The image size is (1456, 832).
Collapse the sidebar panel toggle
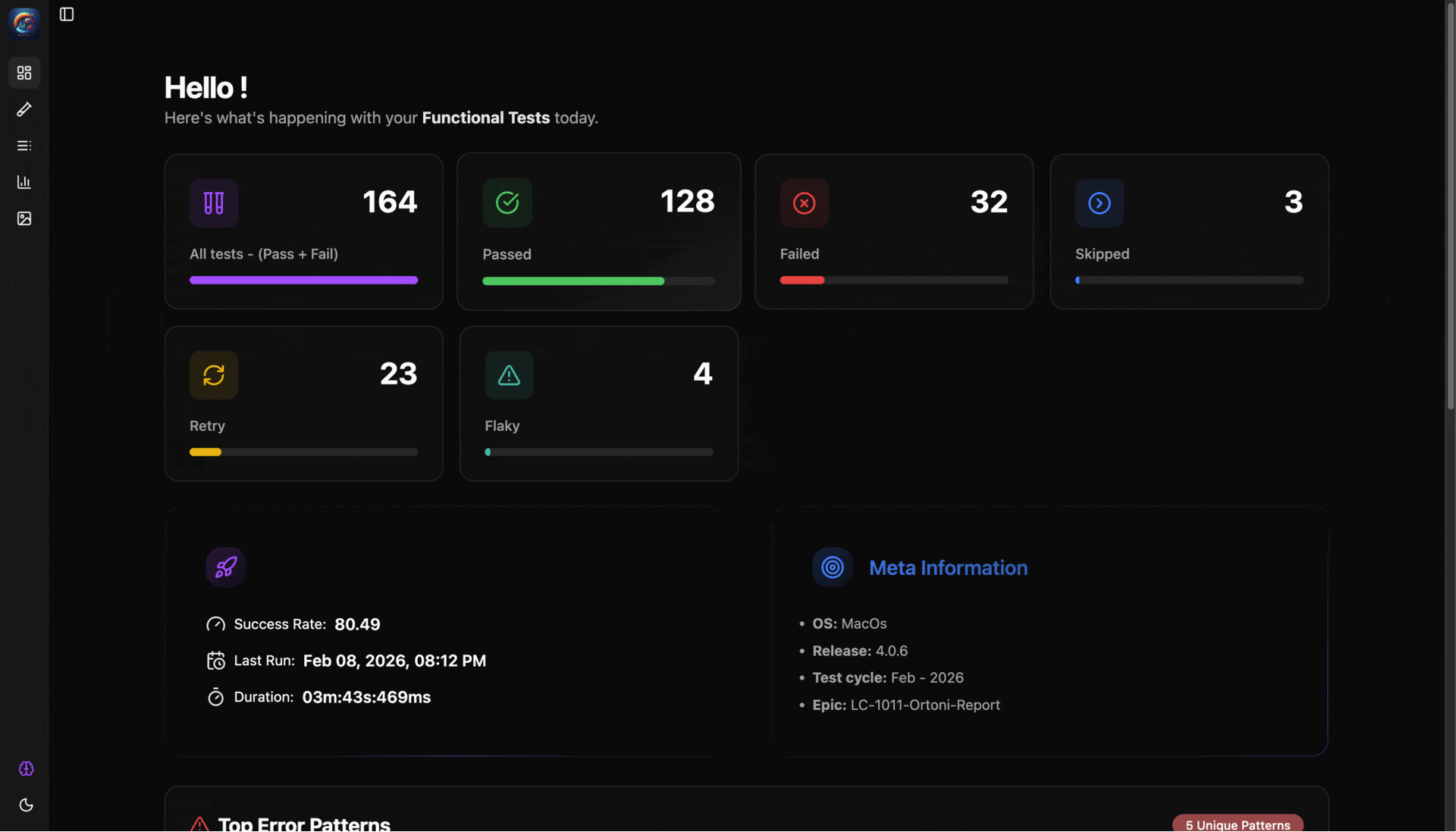click(67, 14)
